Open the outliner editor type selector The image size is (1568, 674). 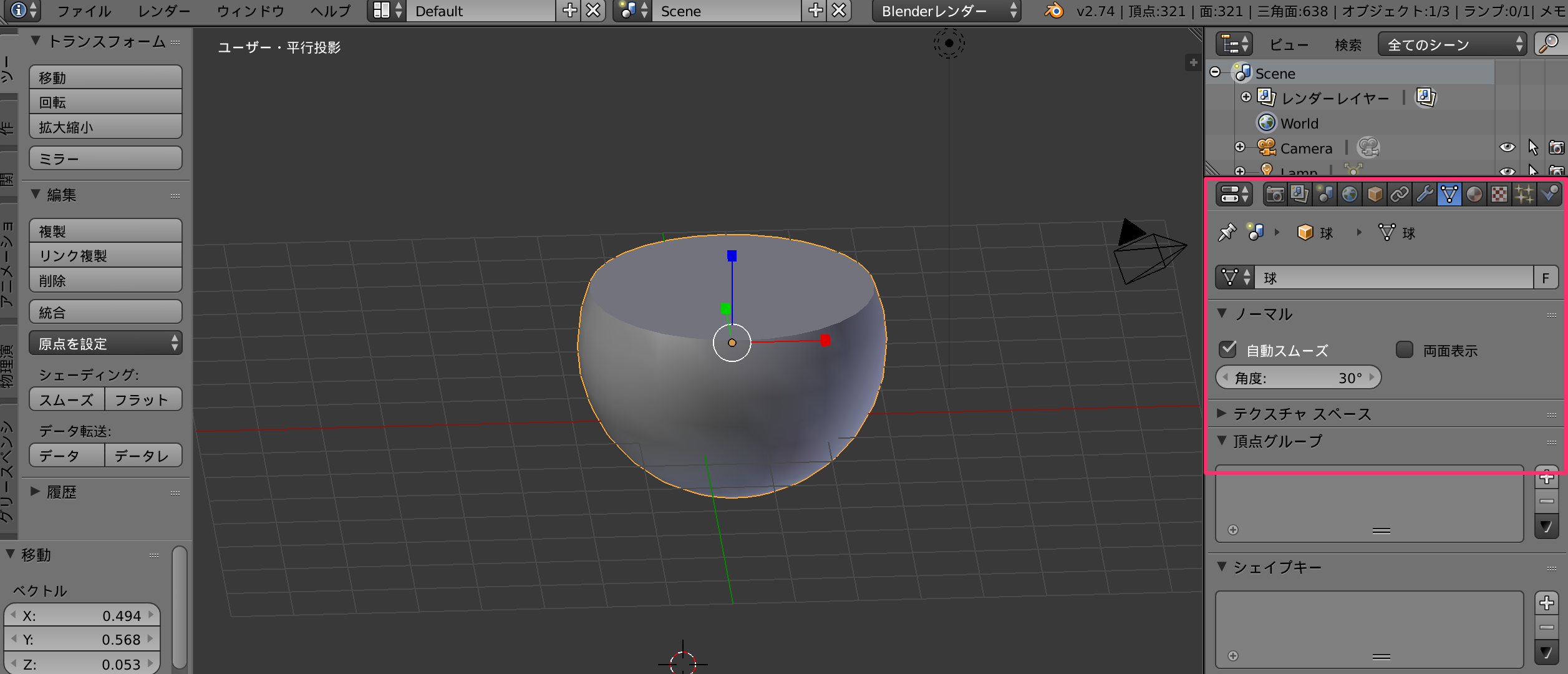[1234, 44]
